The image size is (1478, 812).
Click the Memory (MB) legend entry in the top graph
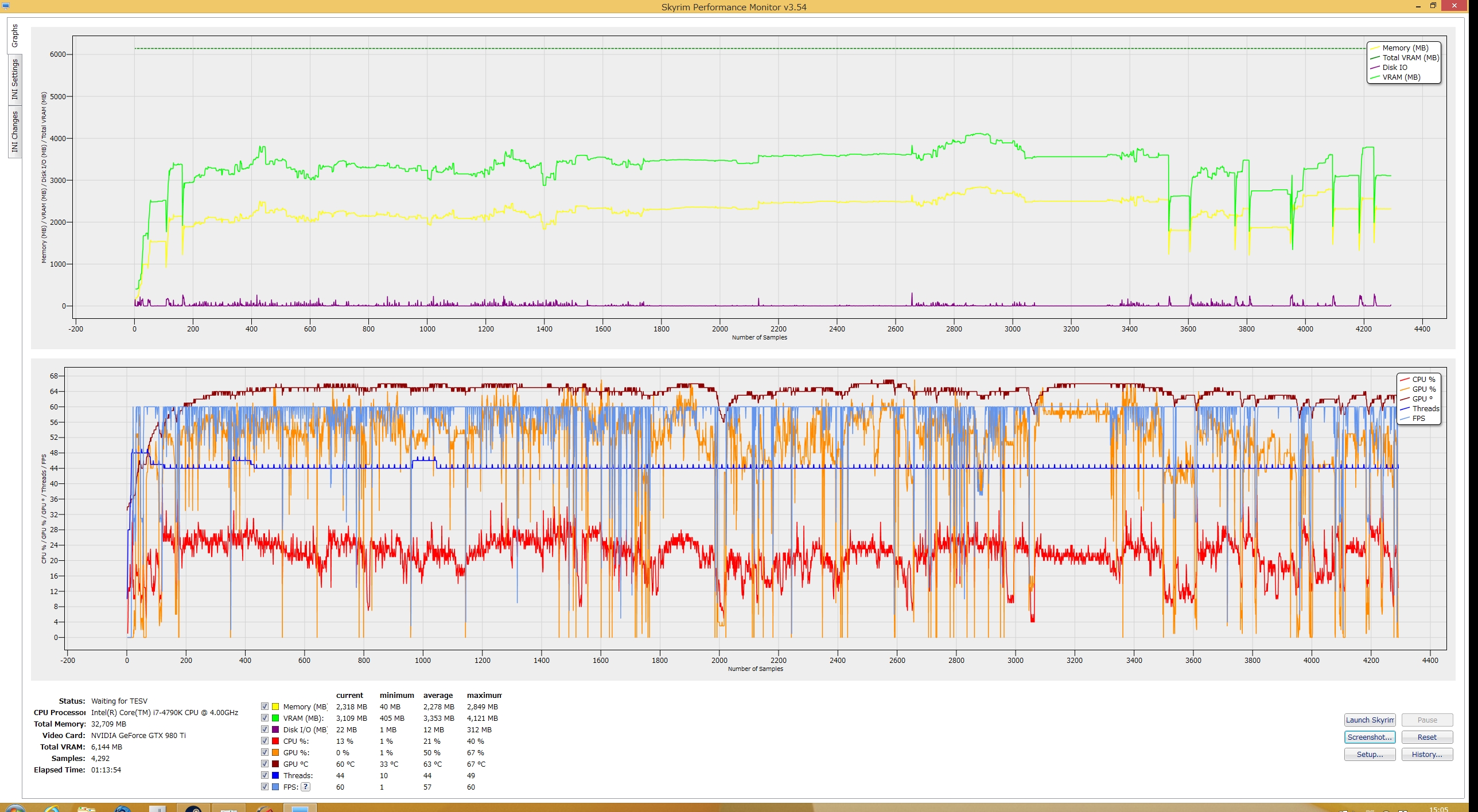pos(1405,48)
